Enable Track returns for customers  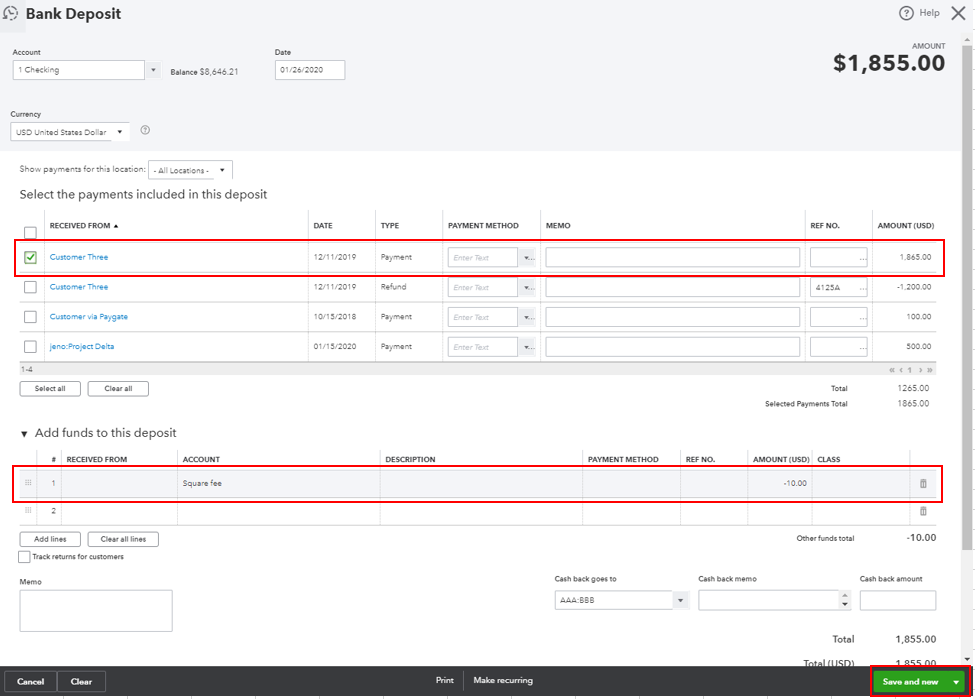[24, 557]
